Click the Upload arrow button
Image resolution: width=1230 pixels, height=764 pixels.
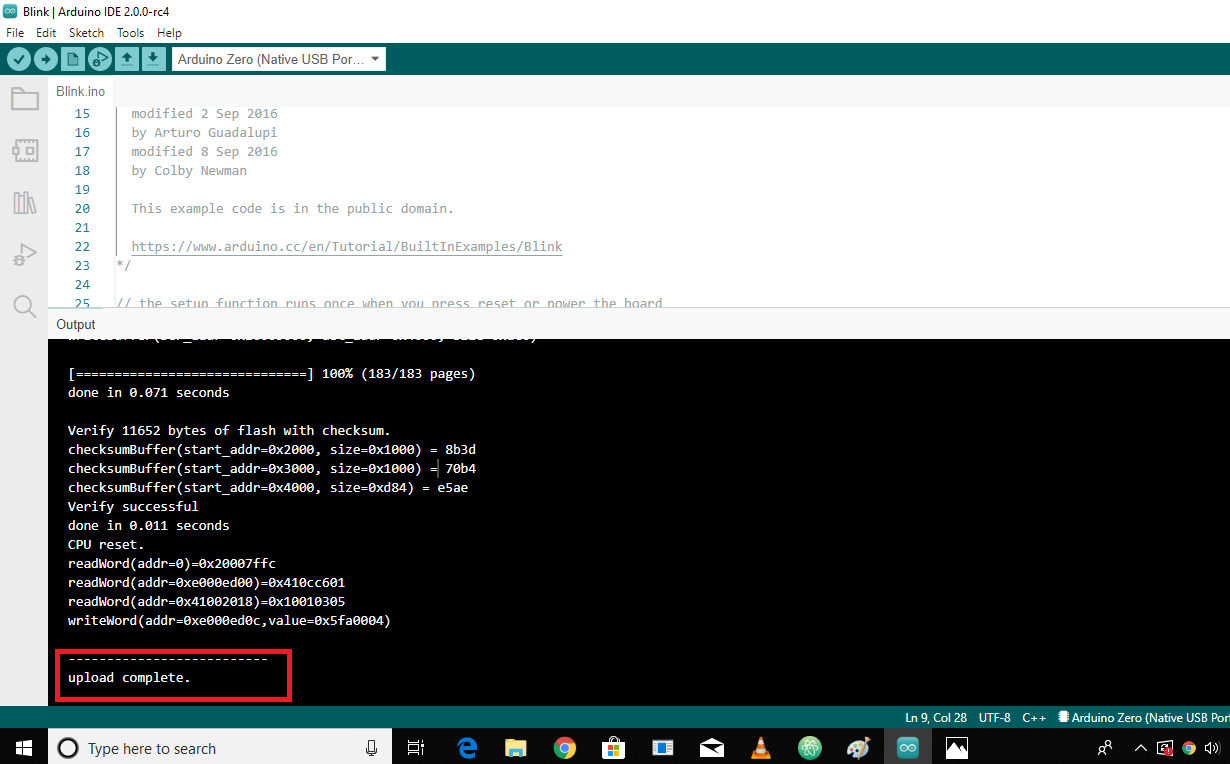pos(46,59)
